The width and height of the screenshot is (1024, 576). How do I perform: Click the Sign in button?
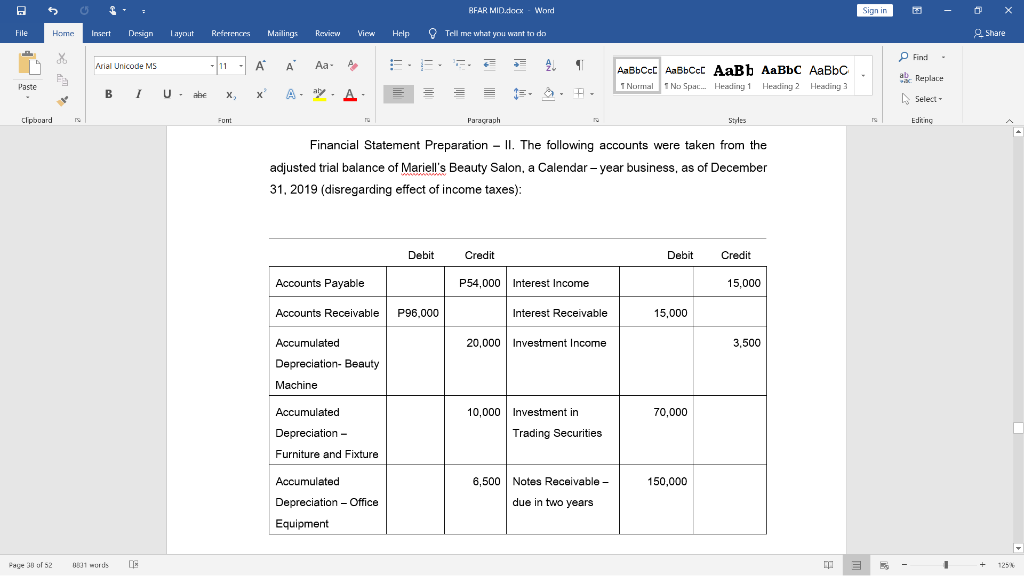pos(874,9)
